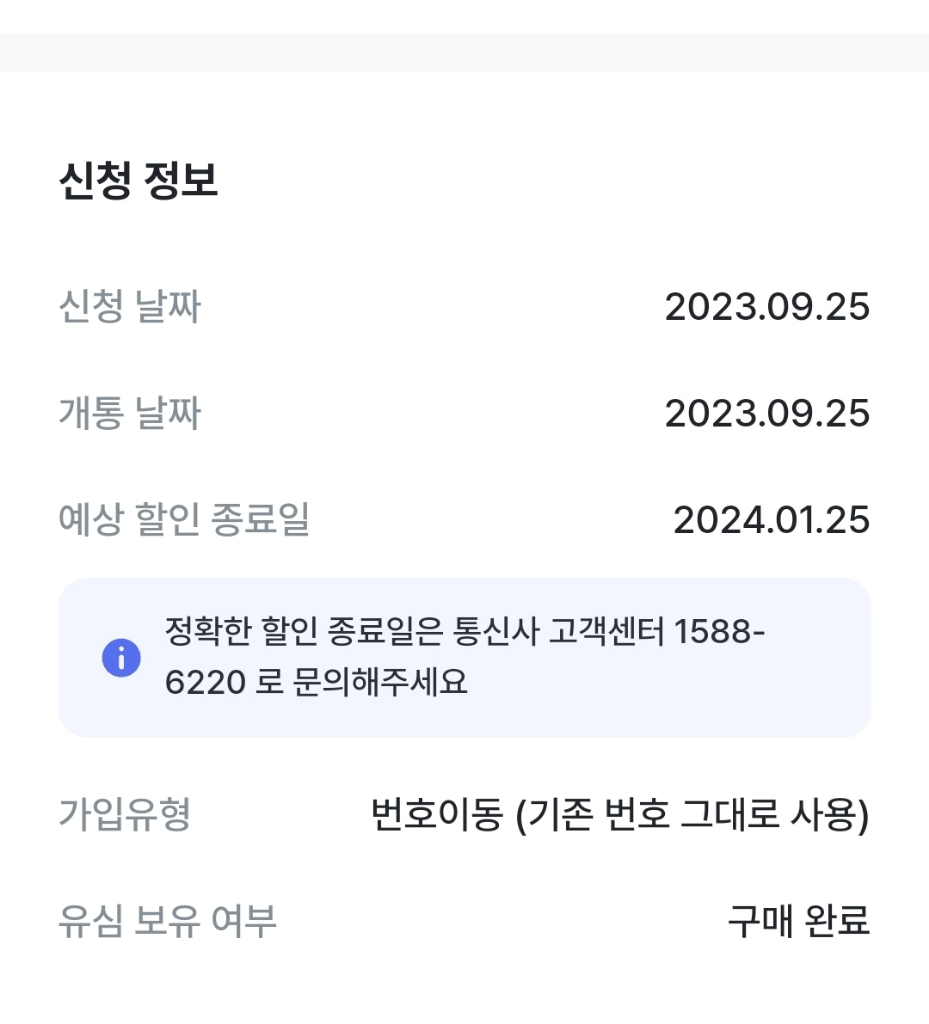Click the 2024.01.25 discount end date
The width and height of the screenshot is (929, 1024).
click(x=771, y=521)
